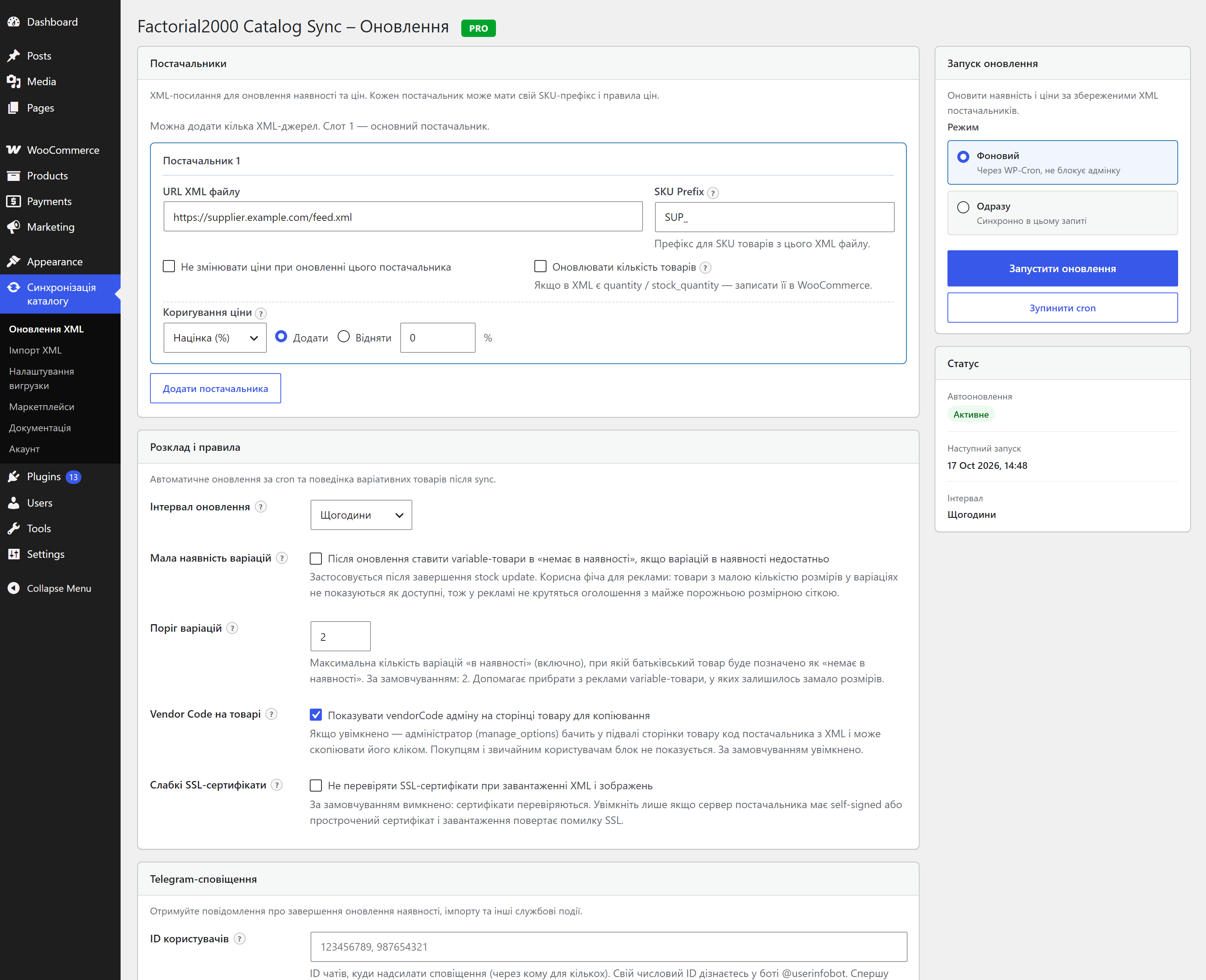Select the Відняти radio option
This screenshot has width=1206, height=980.
pyautogui.click(x=344, y=337)
